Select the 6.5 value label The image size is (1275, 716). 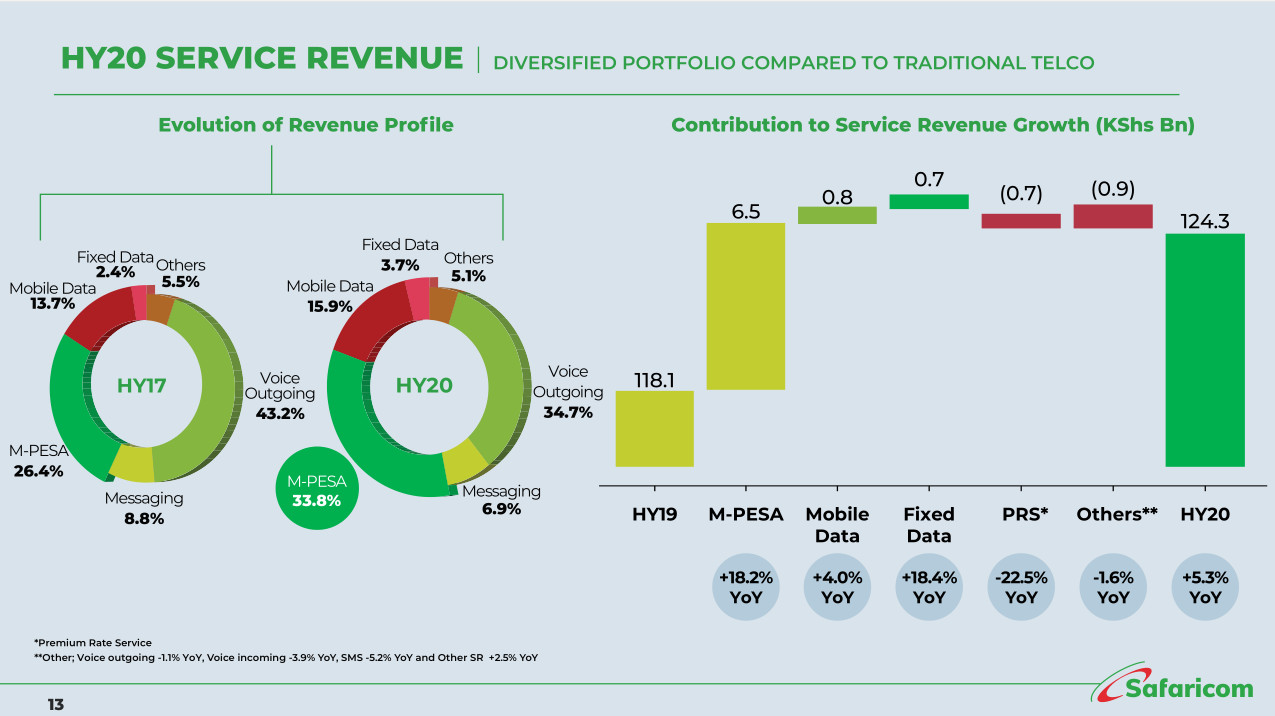point(746,211)
